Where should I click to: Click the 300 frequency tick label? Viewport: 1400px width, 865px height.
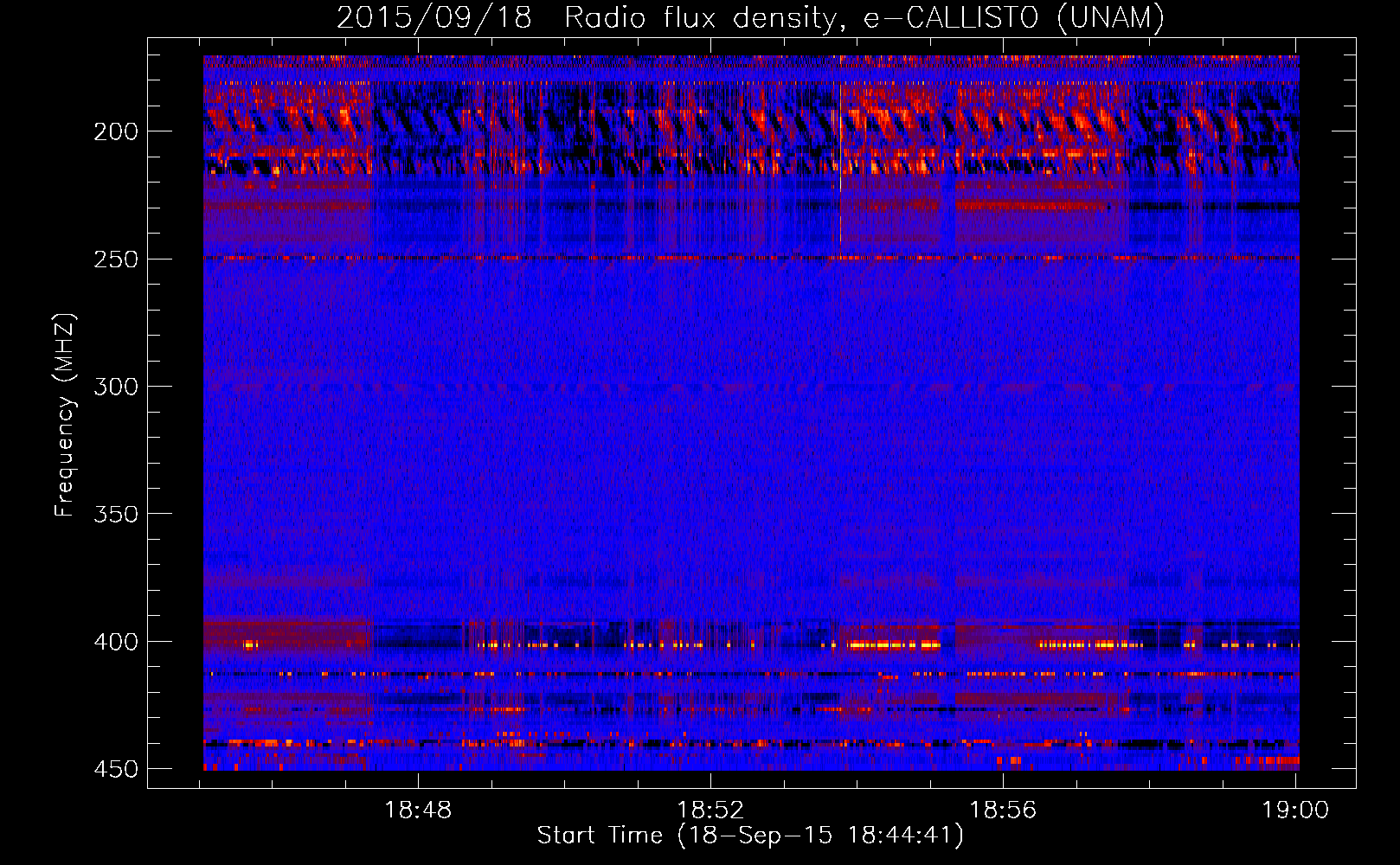(116, 387)
